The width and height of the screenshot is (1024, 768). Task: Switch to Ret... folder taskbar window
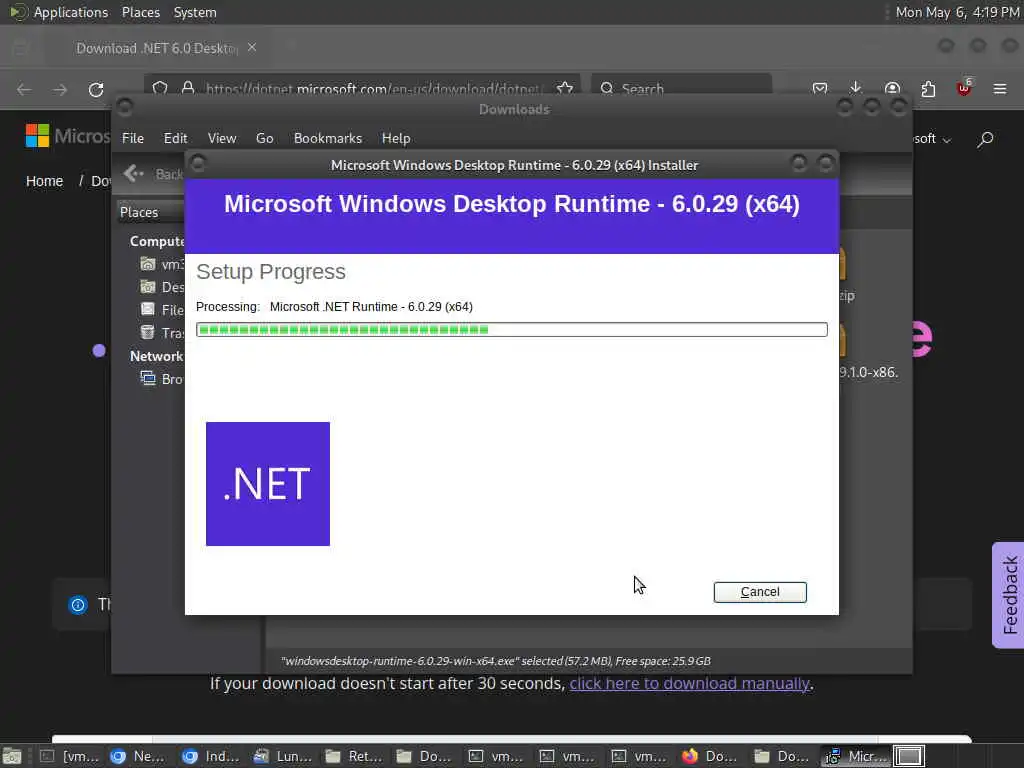[355, 756]
